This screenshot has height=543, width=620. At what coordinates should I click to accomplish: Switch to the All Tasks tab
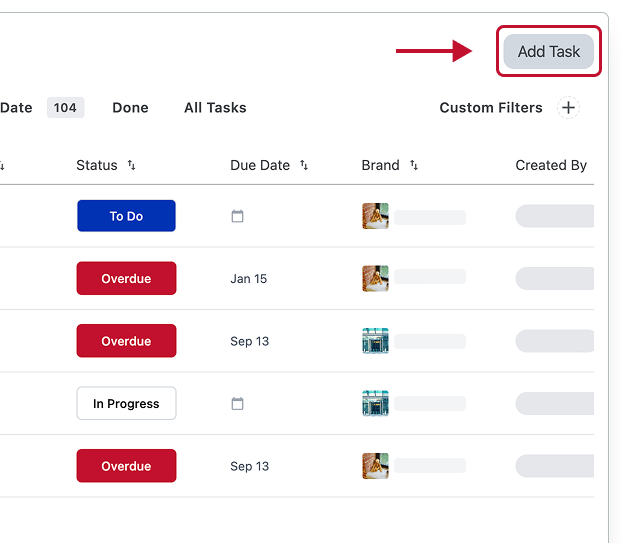[215, 108]
